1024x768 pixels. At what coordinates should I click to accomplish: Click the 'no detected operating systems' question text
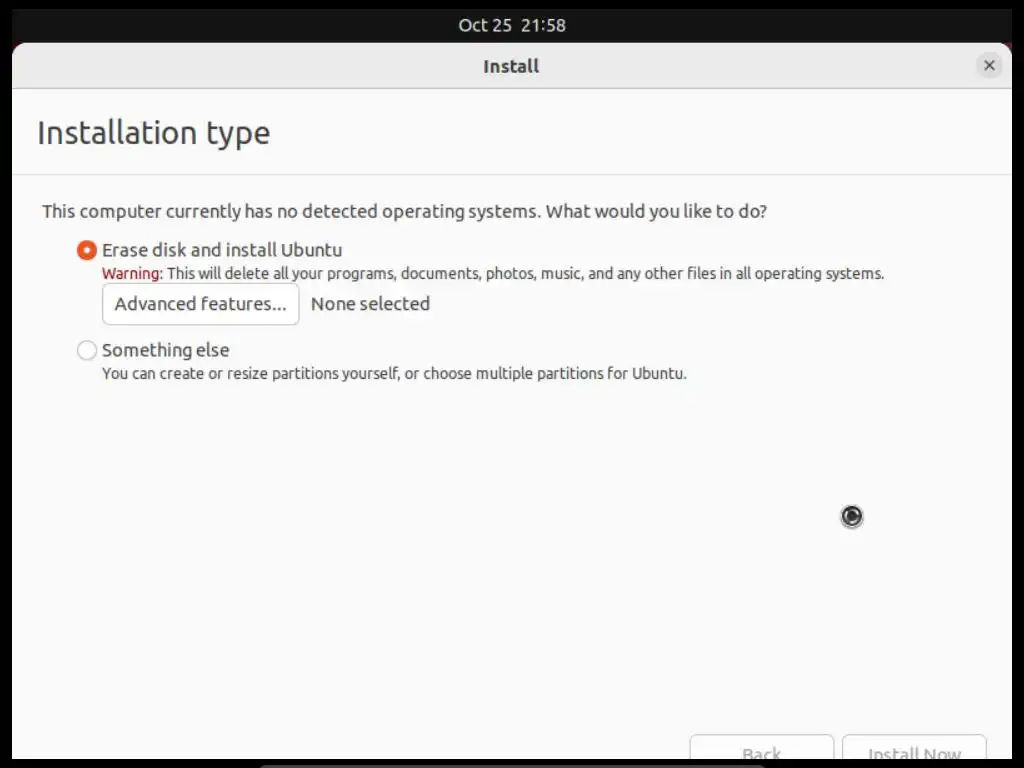[404, 212]
